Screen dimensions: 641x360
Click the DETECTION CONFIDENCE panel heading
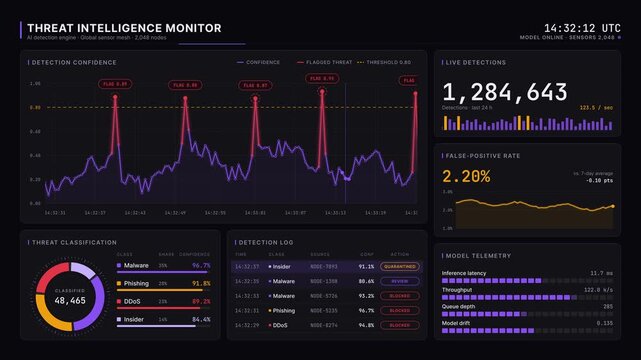(x=74, y=63)
